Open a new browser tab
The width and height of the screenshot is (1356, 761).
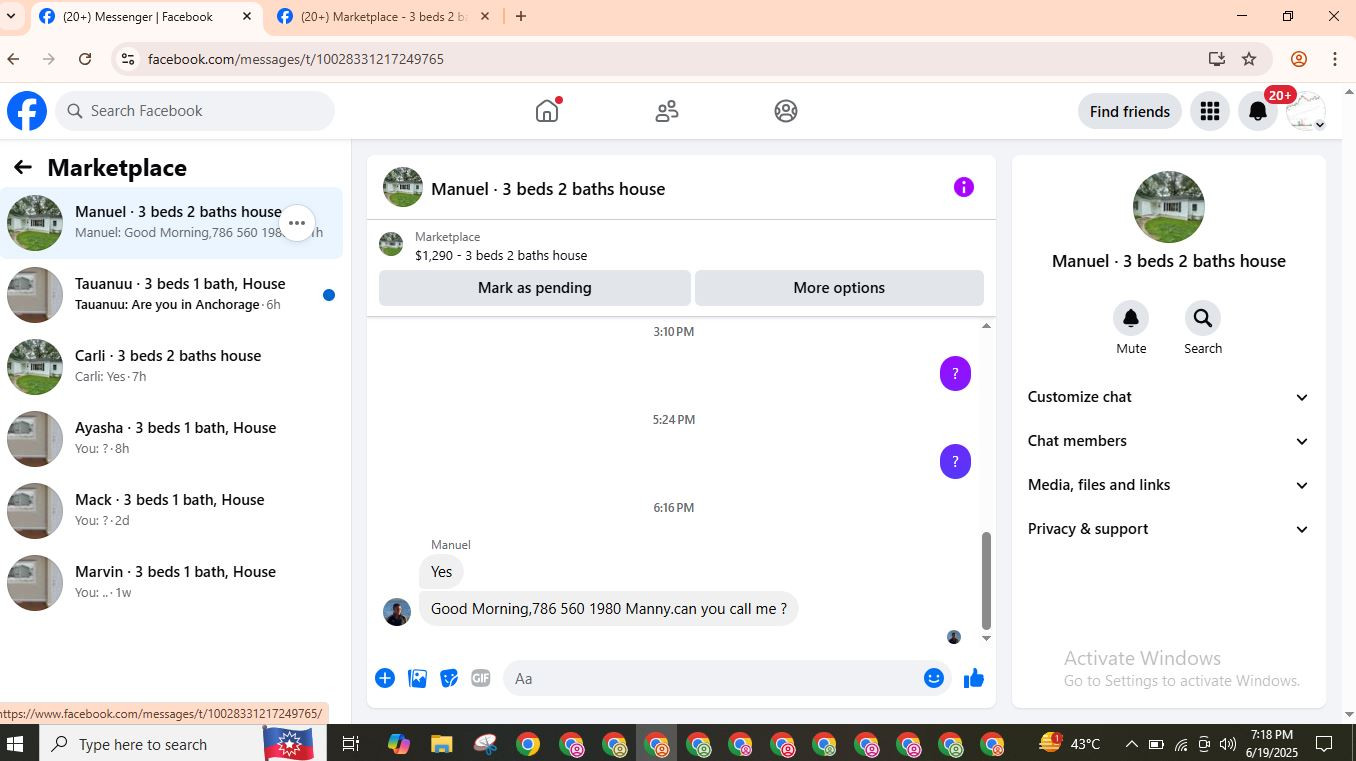521,16
